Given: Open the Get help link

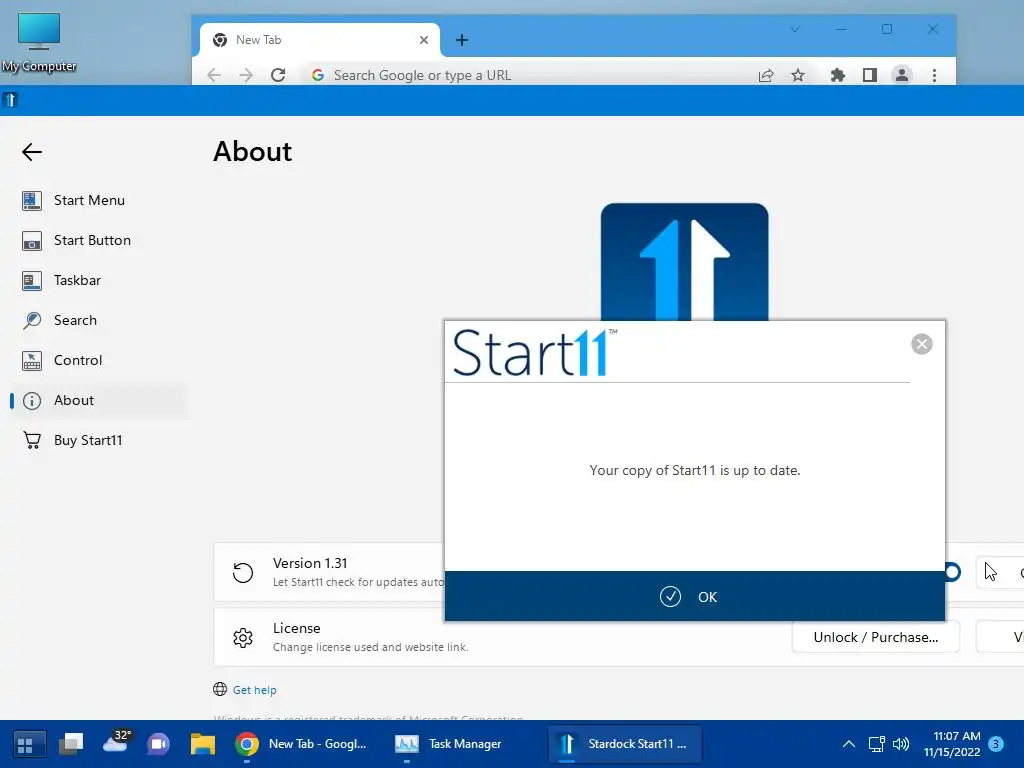Looking at the screenshot, I should pos(255,690).
